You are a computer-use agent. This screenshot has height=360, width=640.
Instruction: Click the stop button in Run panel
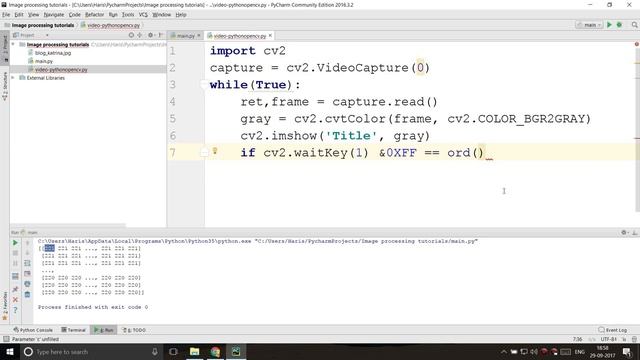[15, 253]
